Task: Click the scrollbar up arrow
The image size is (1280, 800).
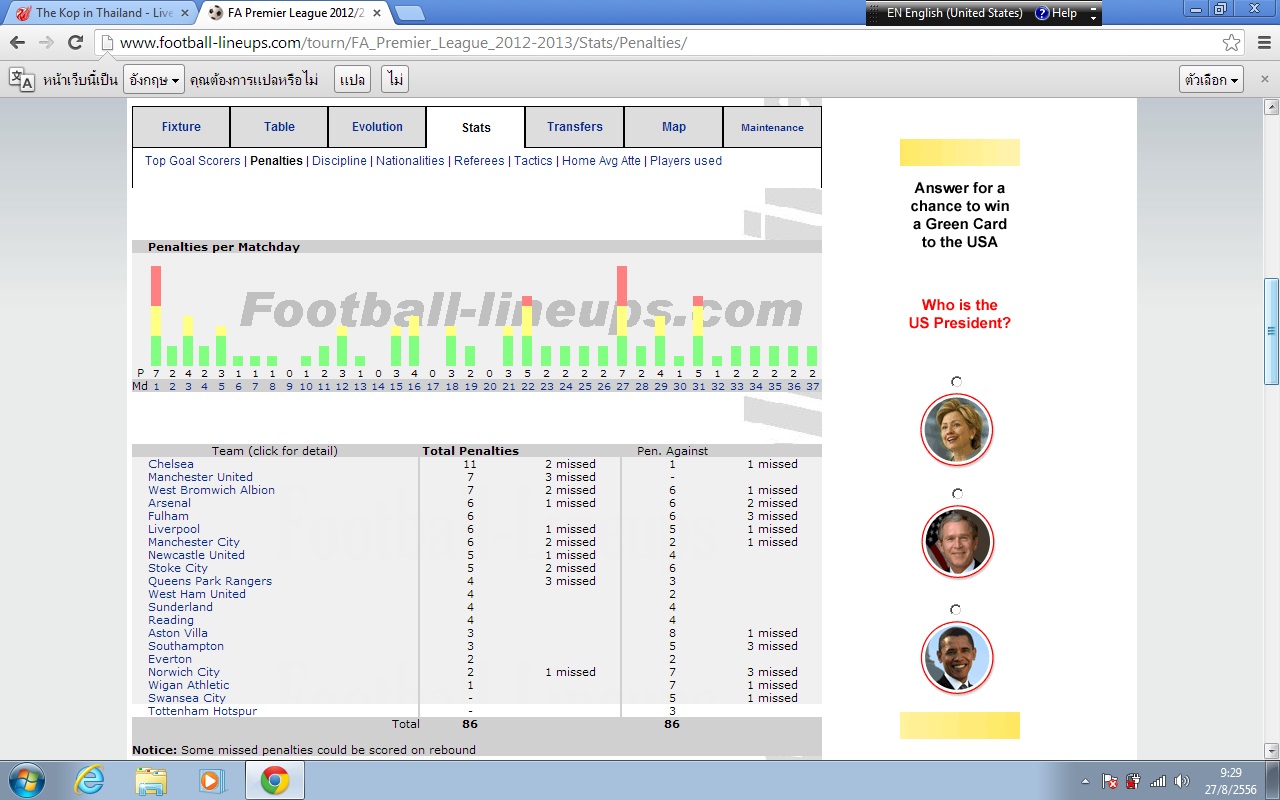Action: pos(1271,106)
